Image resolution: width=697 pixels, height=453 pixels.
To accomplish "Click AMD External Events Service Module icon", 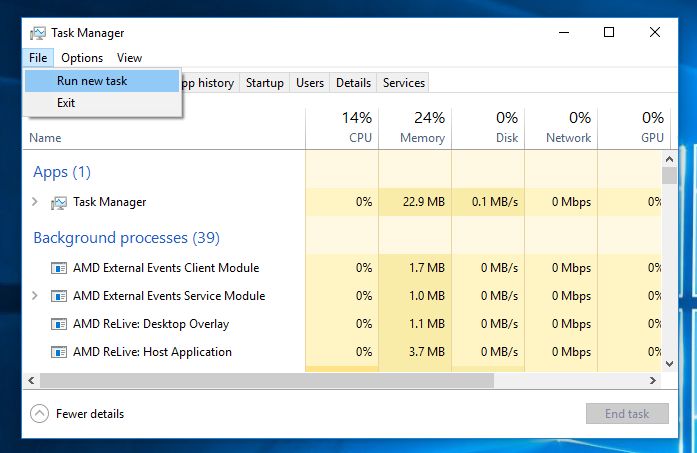I will [58, 296].
